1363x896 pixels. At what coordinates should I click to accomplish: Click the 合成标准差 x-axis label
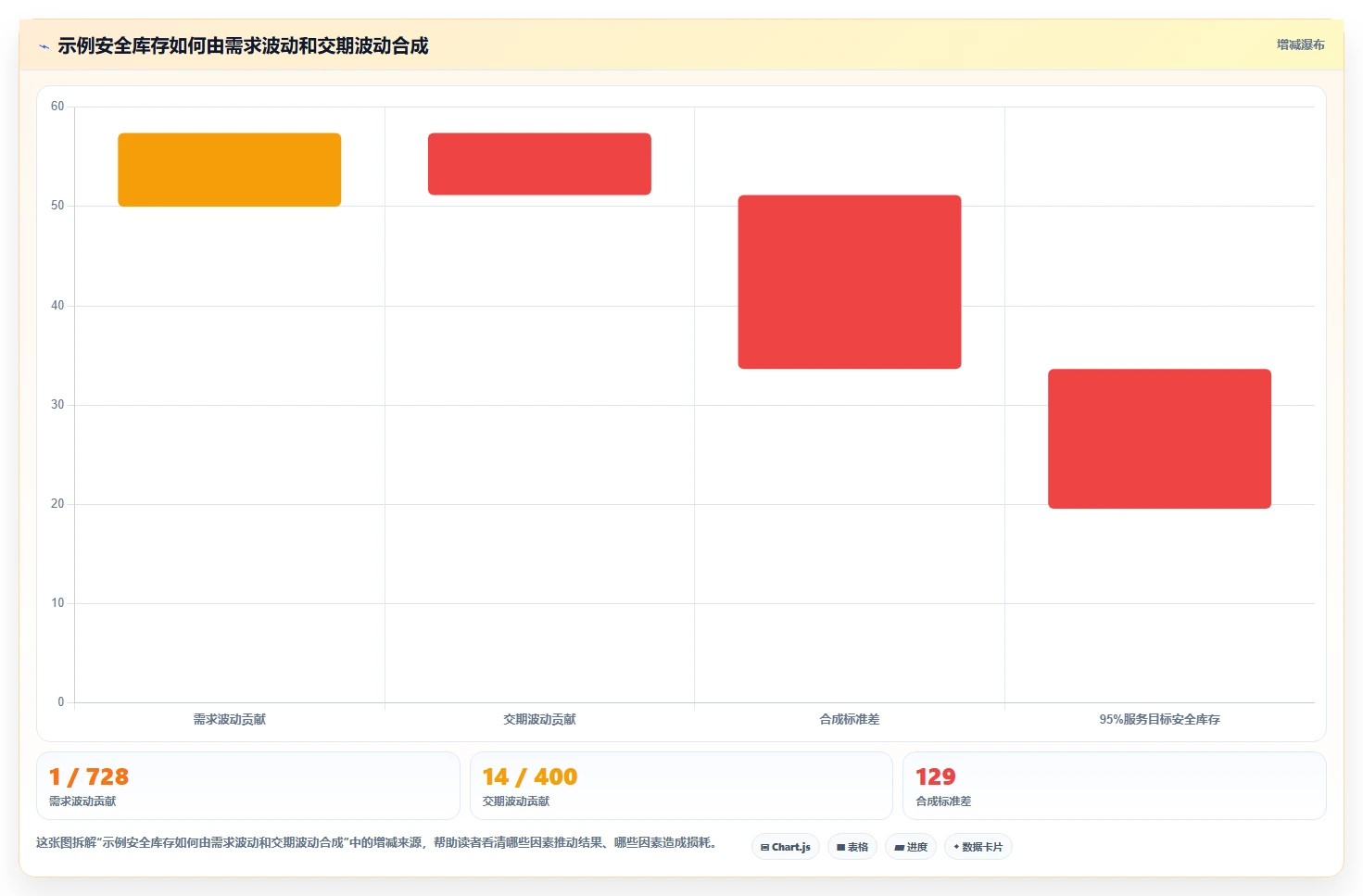point(850,719)
